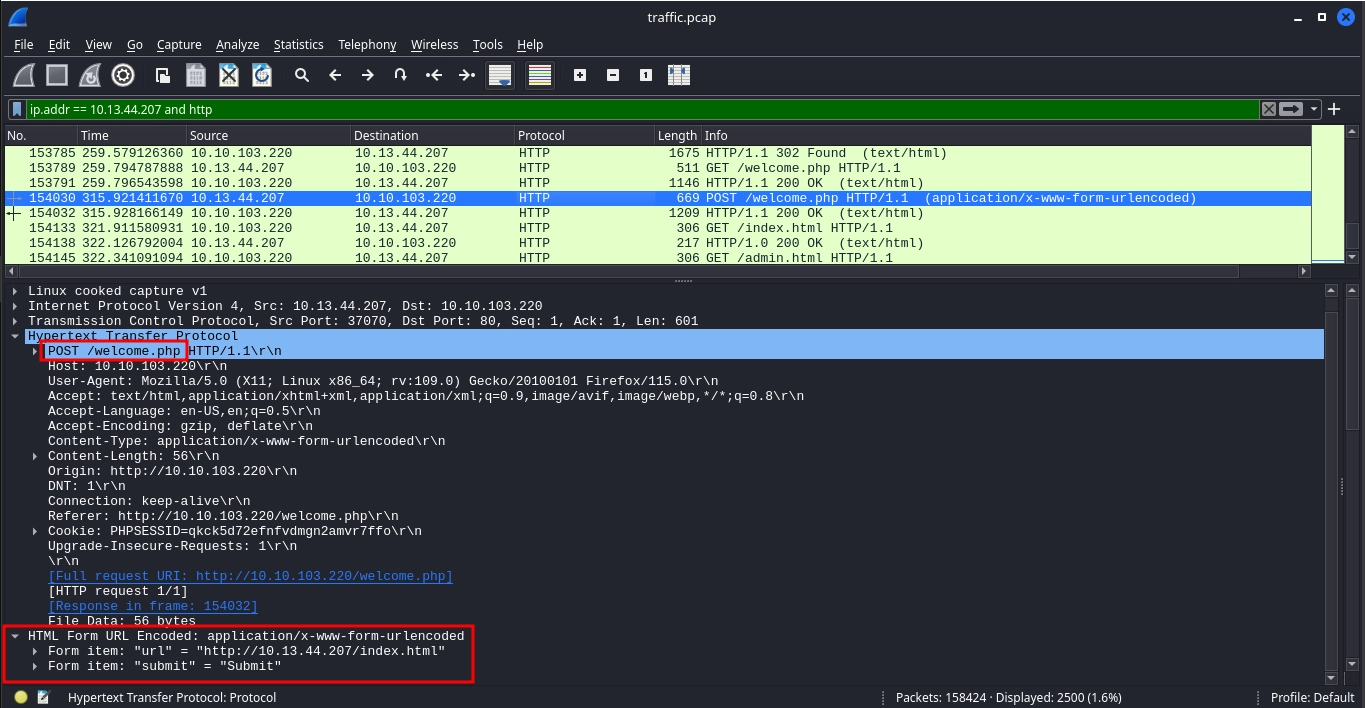Viewport: 1365px width, 708px height.
Task: Follow the Response in frame 154032 link
Action: point(153,606)
